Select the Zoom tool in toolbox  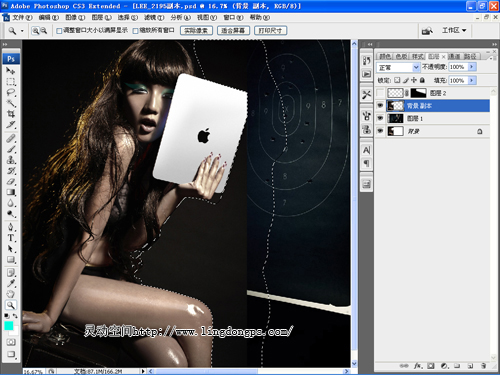pyautogui.click(x=11, y=305)
